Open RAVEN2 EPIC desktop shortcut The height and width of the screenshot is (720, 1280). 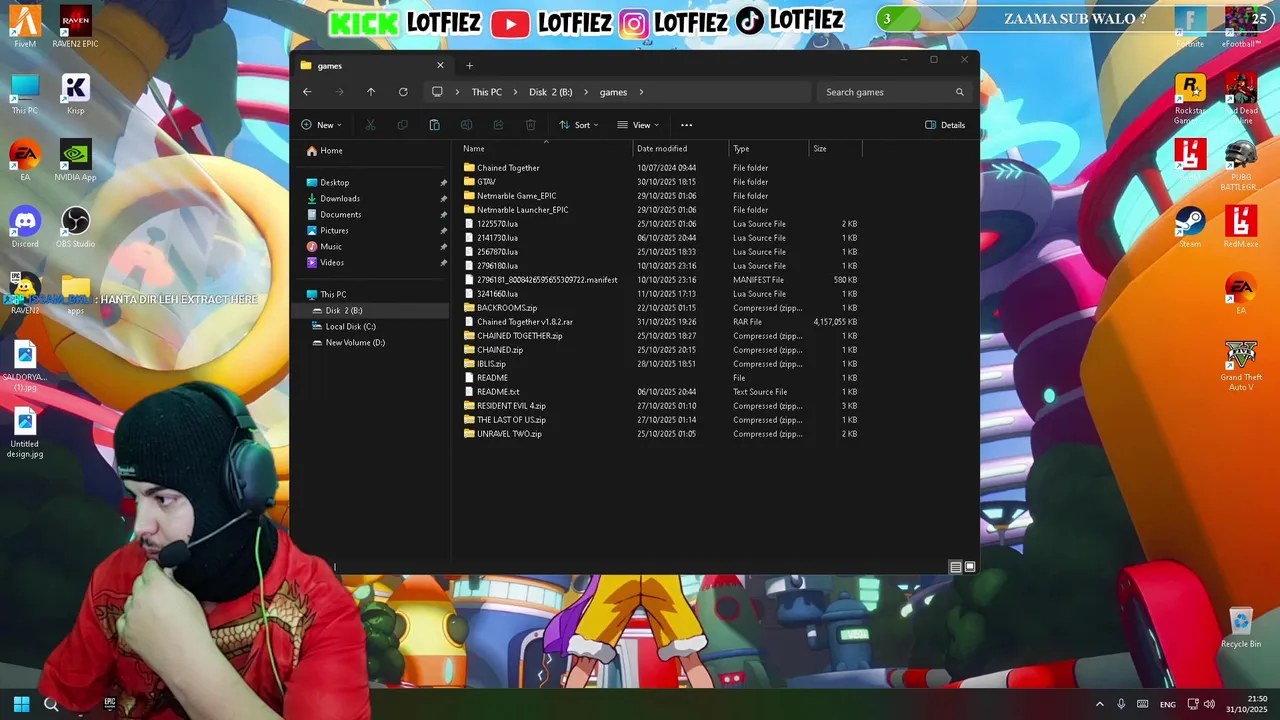75,26
